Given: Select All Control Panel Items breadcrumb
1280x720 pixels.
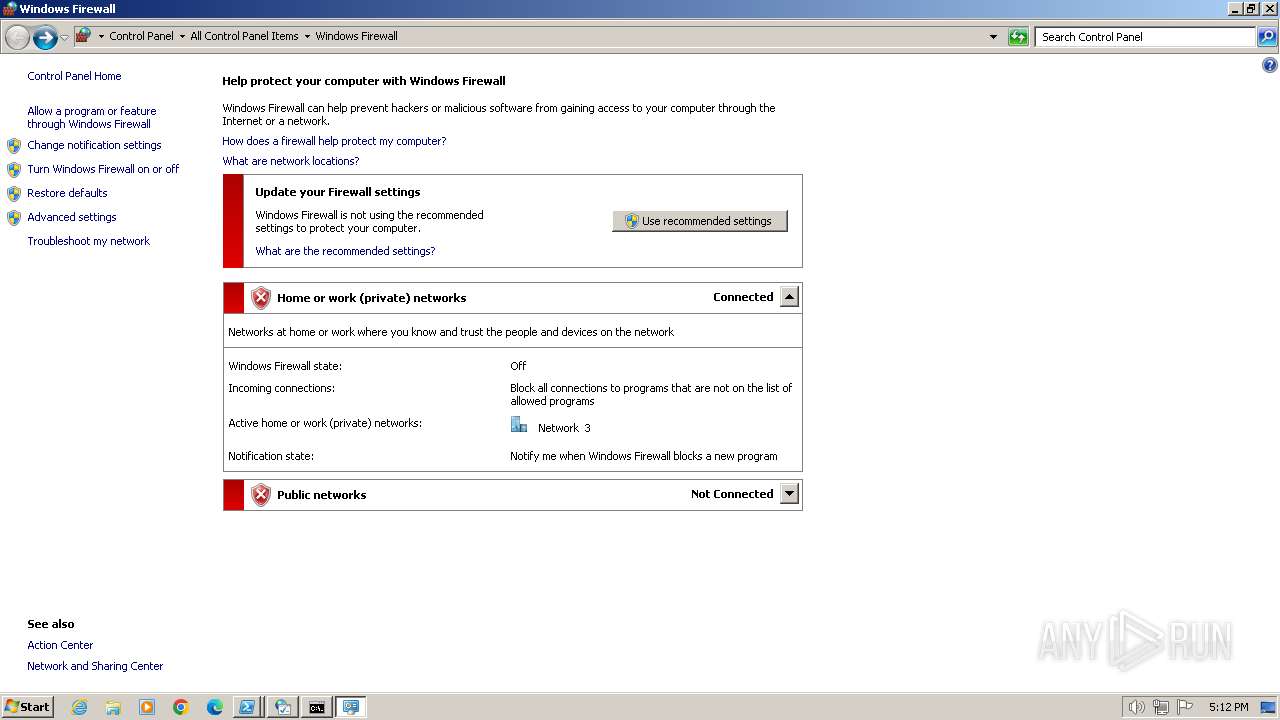Looking at the screenshot, I should 244,36.
